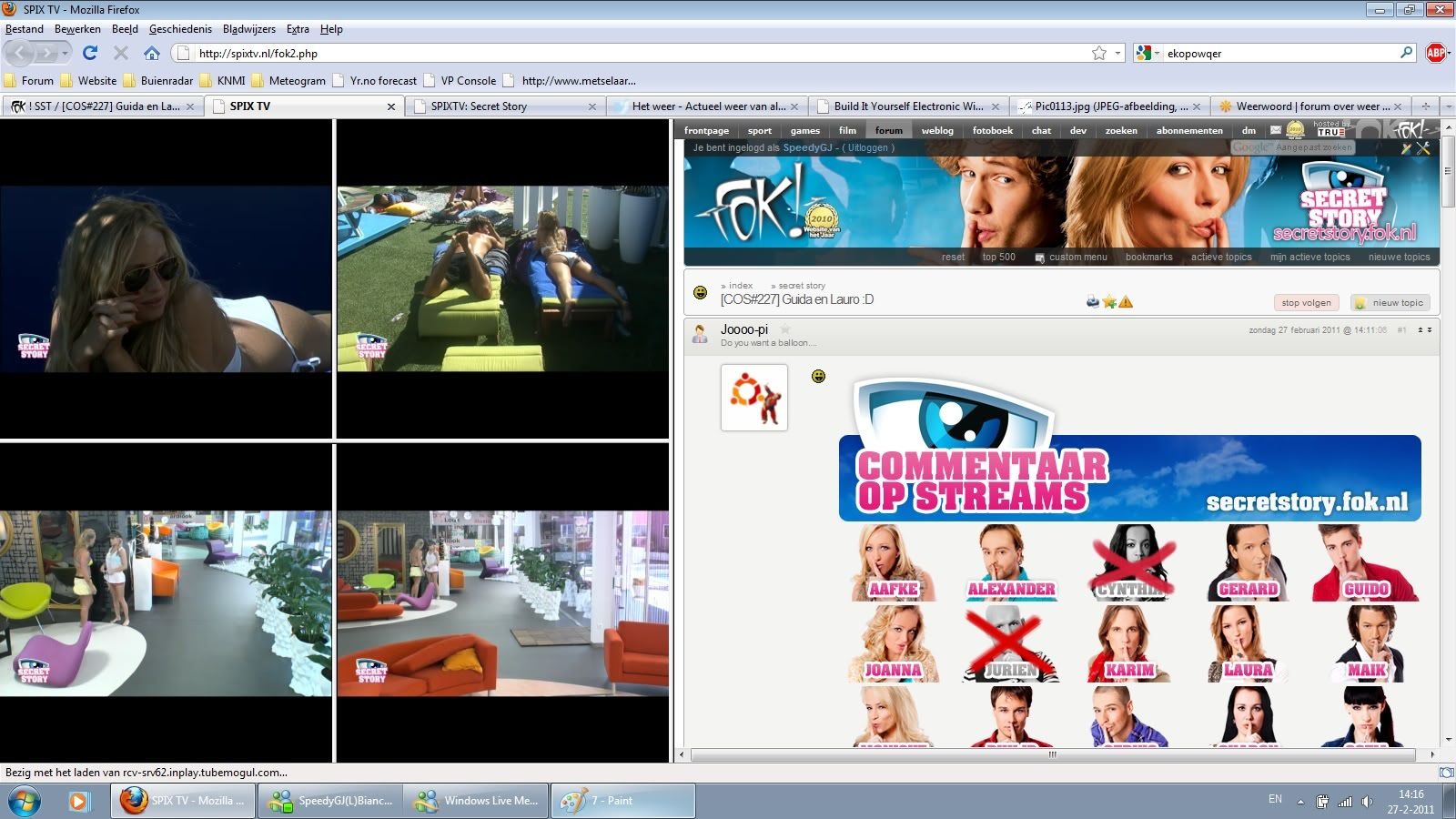Open the fotoboek nav item

[992, 130]
